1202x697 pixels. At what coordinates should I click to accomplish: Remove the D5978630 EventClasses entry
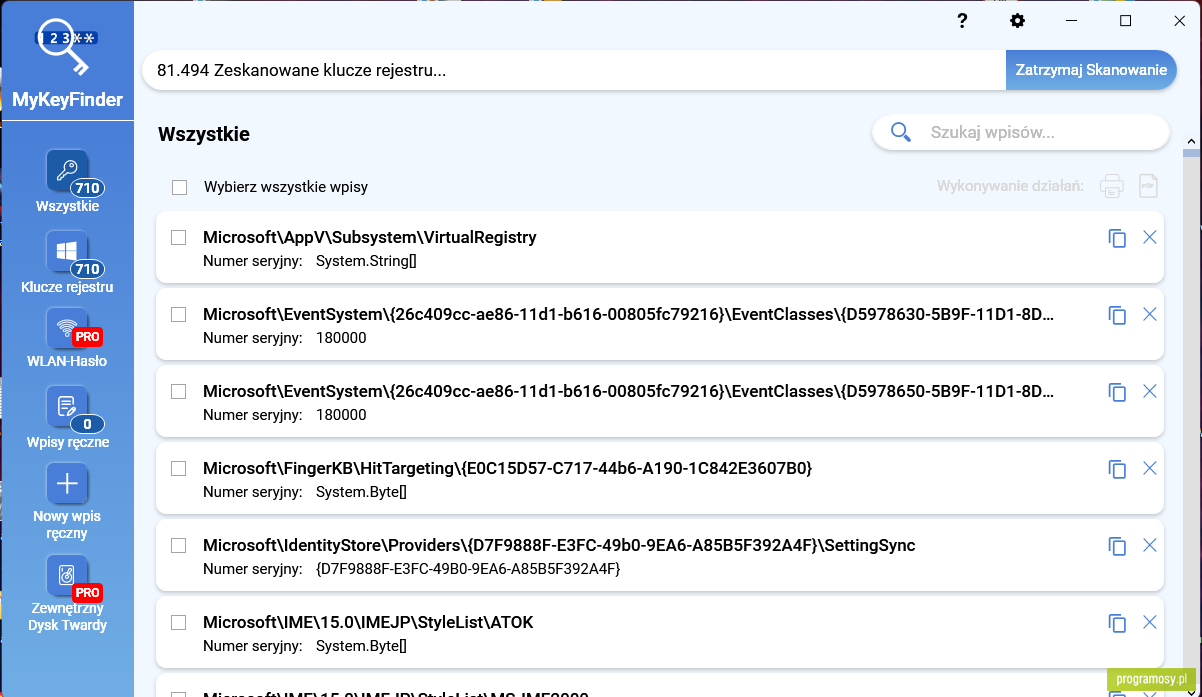1149,314
